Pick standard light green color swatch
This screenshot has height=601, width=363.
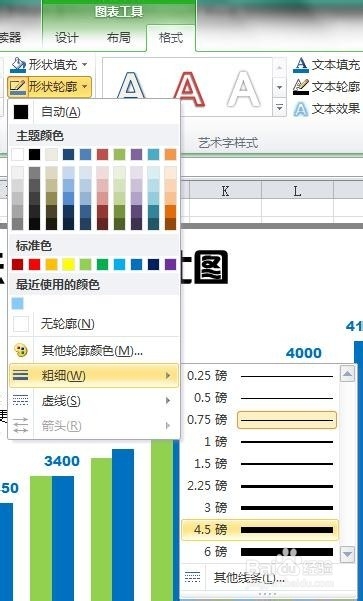[x=85, y=264]
